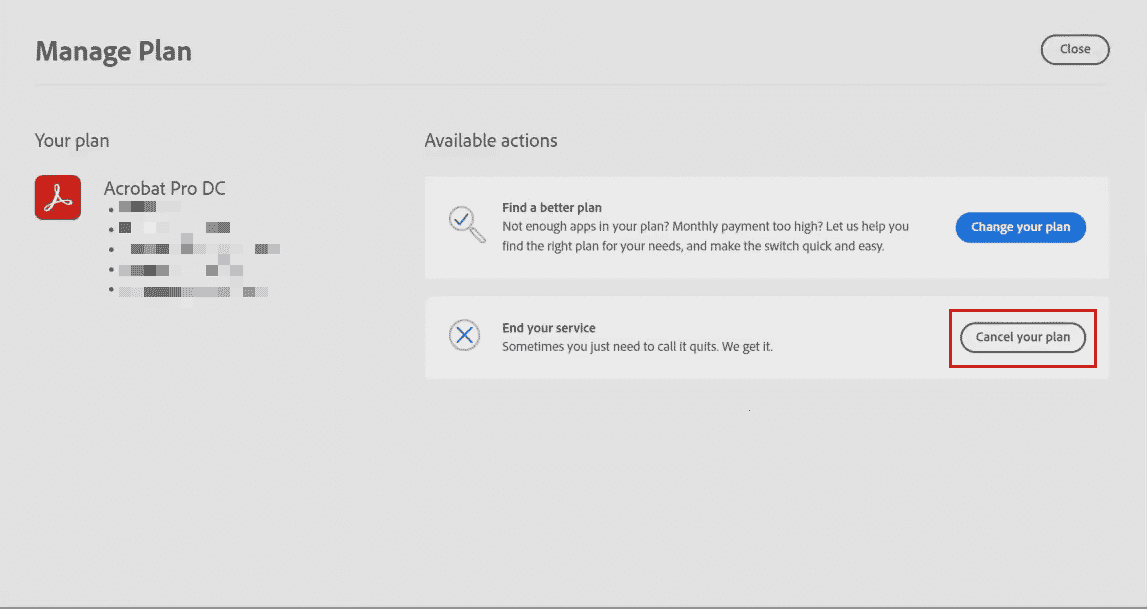The height and width of the screenshot is (609, 1147).
Task: Click the Manage Plan page heading
Action: point(113,51)
